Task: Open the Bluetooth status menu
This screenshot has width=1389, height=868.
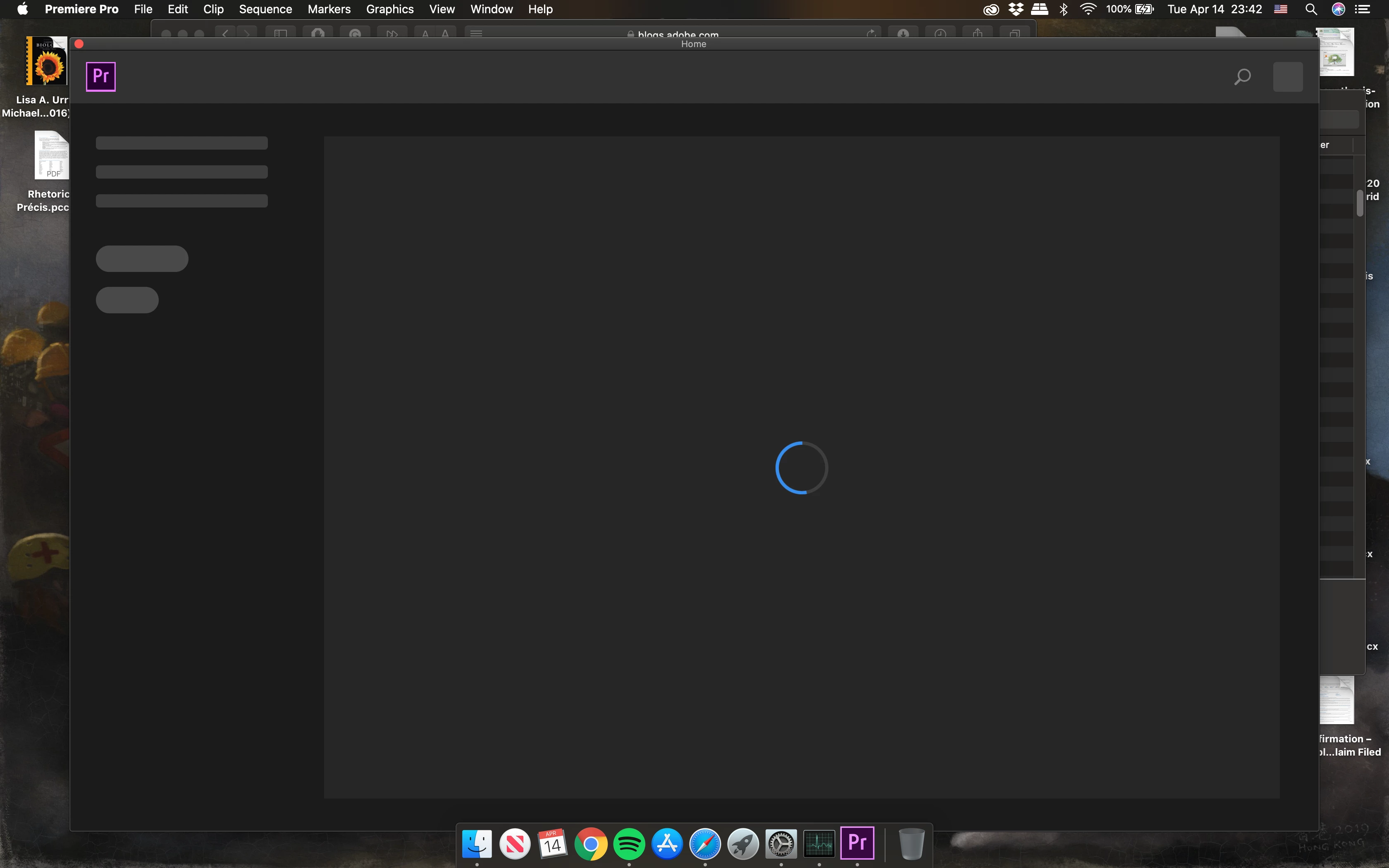Action: pyautogui.click(x=1064, y=9)
